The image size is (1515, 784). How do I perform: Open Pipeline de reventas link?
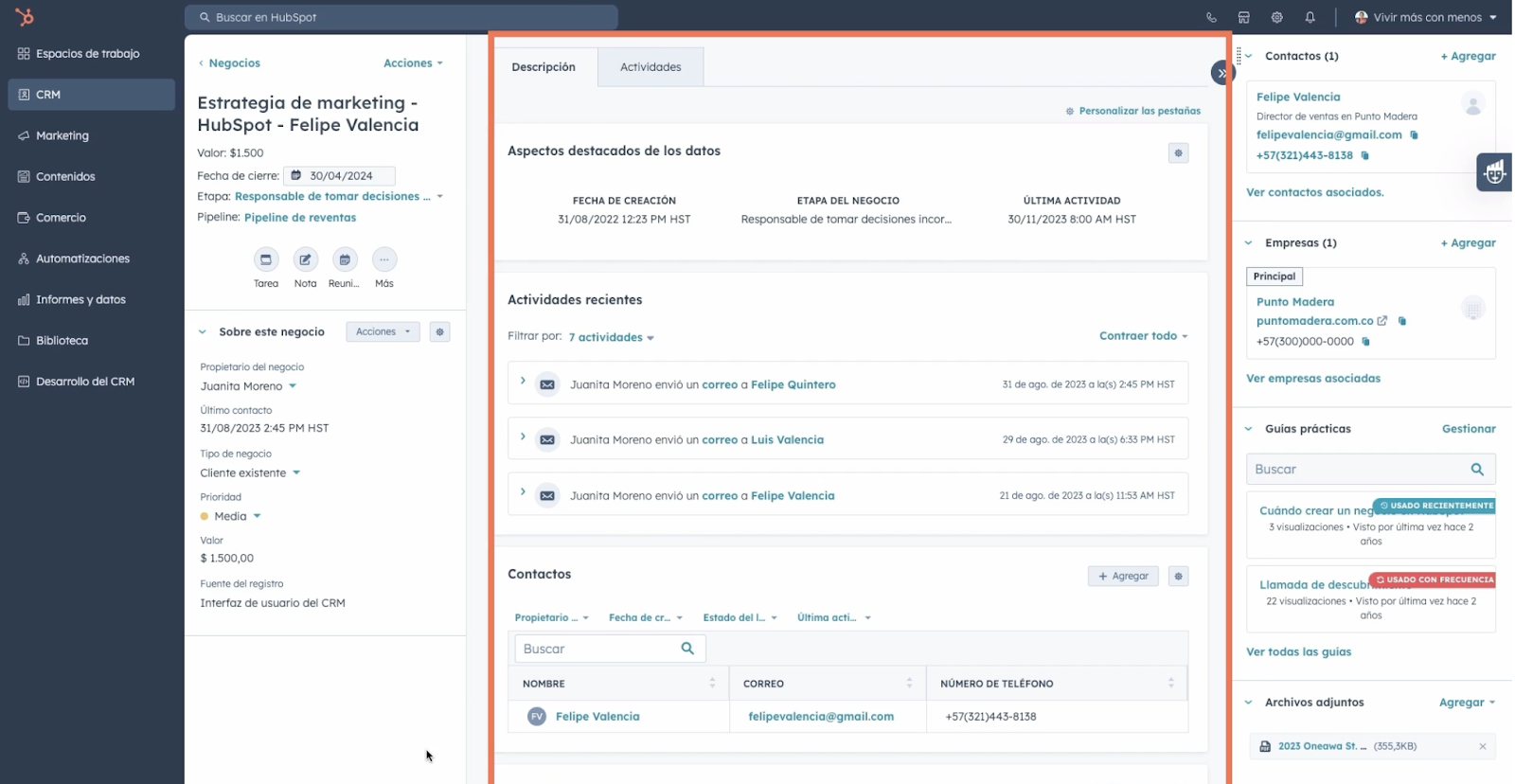point(300,218)
